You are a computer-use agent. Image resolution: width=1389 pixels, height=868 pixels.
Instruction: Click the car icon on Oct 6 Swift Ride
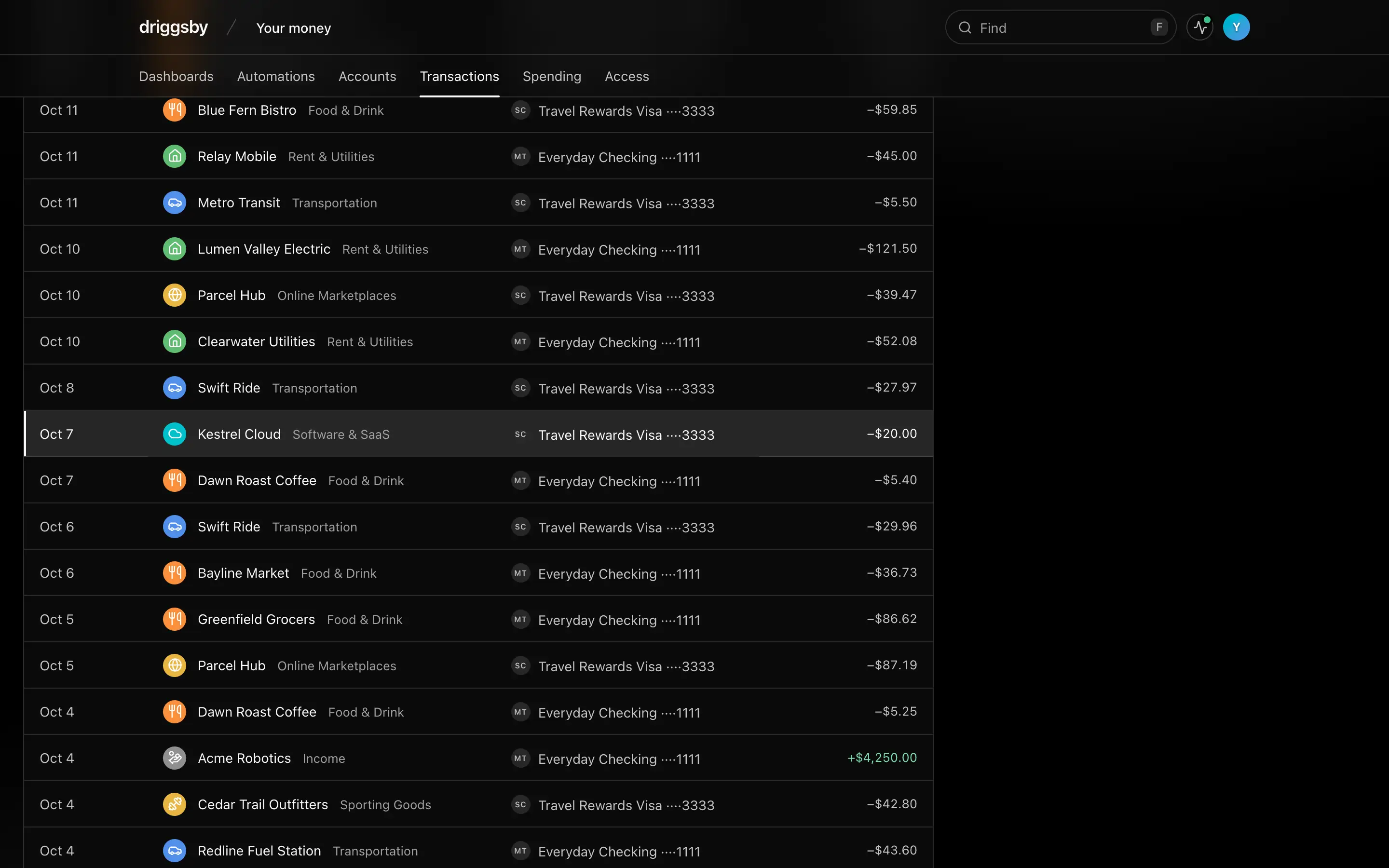point(175,527)
